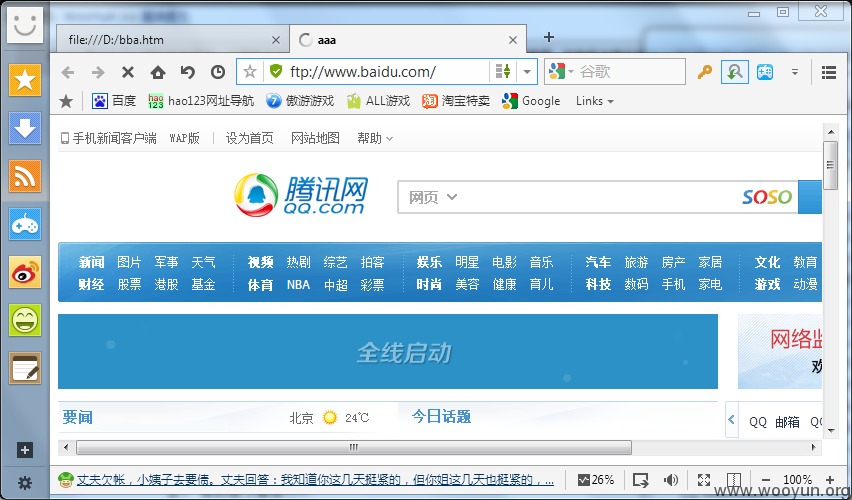The width and height of the screenshot is (852, 500).
Task: Click the SOSO search text field
Action: [x=598, y=197]
